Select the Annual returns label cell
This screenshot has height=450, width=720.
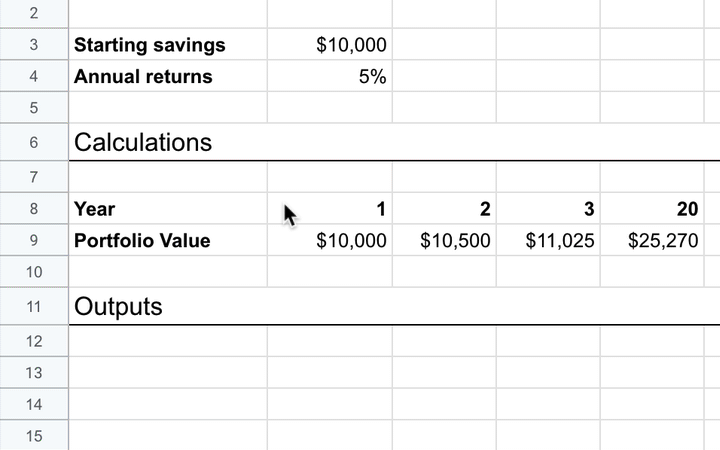[x=168, y=76]
